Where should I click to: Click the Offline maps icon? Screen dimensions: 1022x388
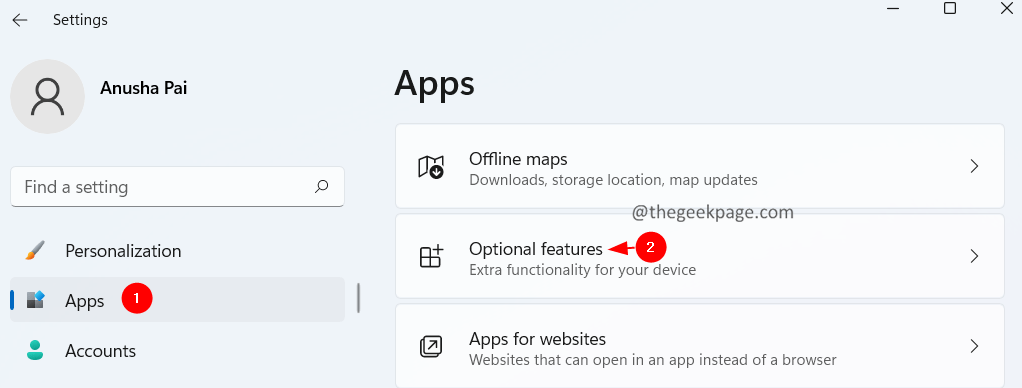pos(430,167)
